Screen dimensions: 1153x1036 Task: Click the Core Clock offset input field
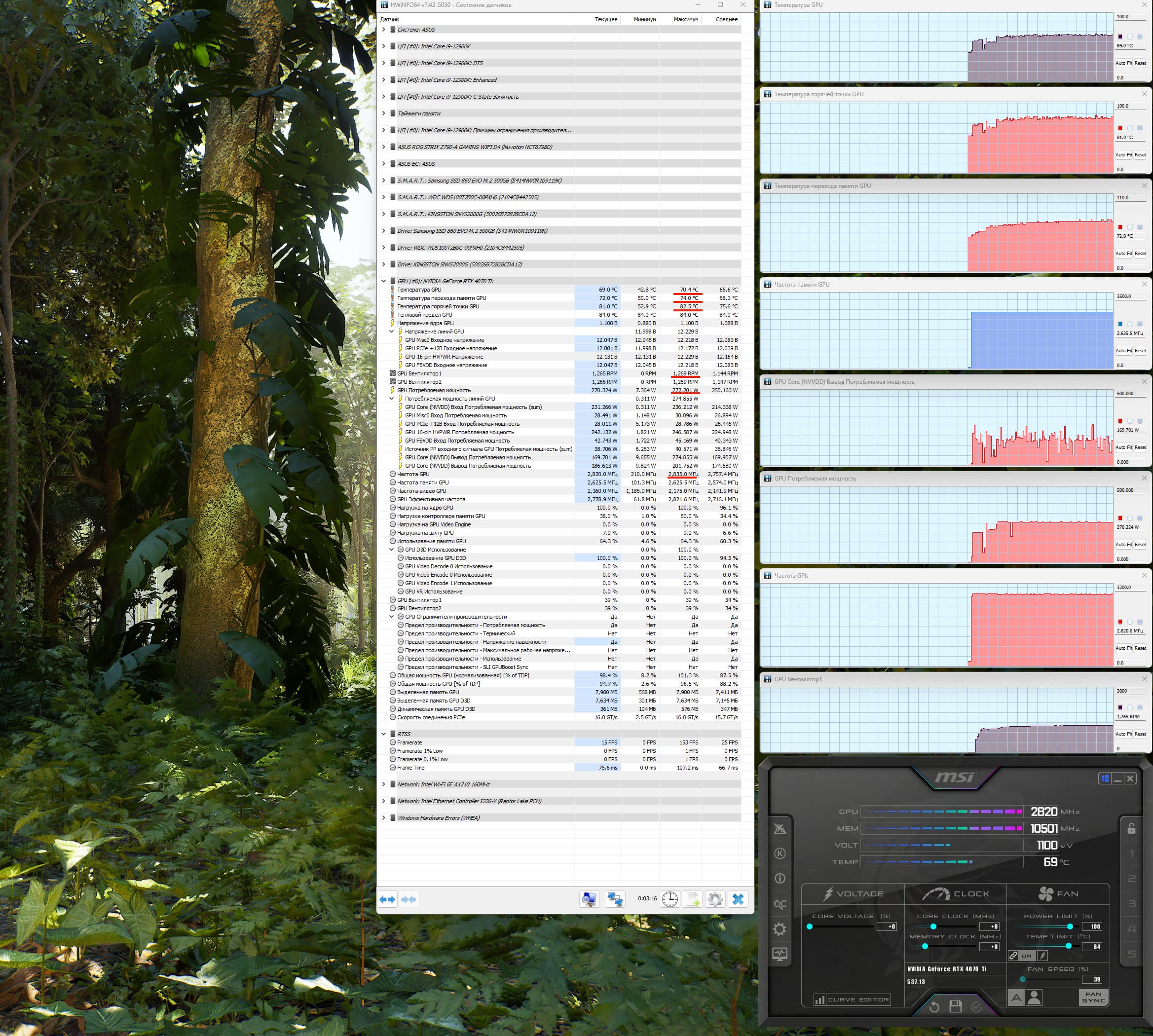click(990, 926)
